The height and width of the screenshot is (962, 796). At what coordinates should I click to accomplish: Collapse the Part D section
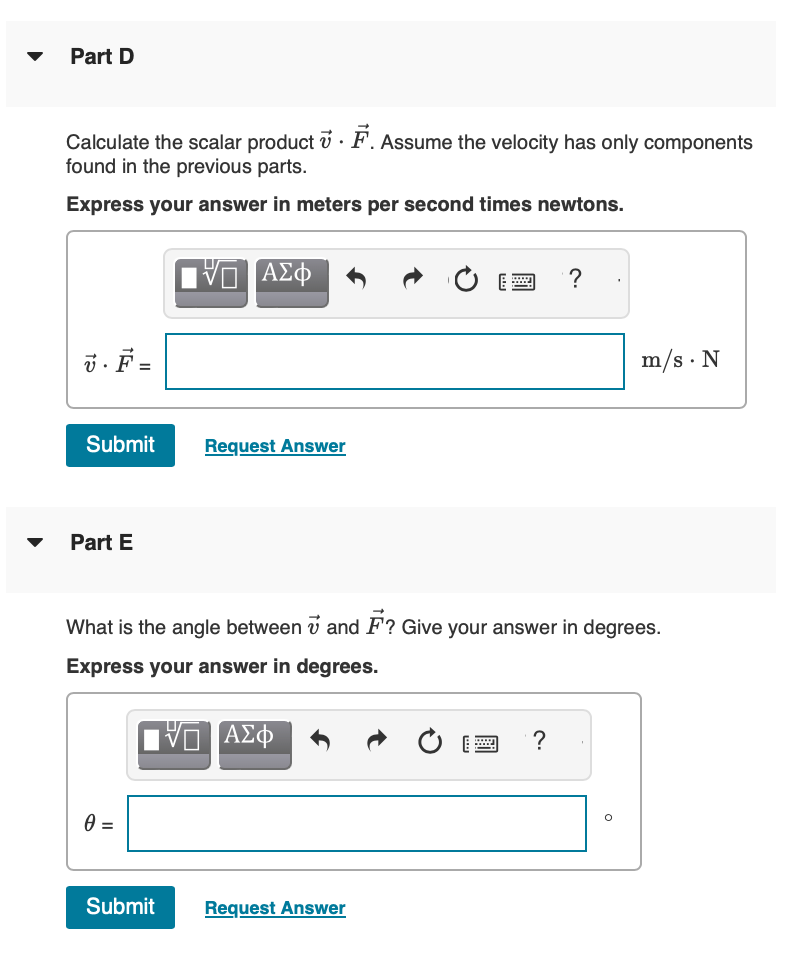[x=34, y=56]
